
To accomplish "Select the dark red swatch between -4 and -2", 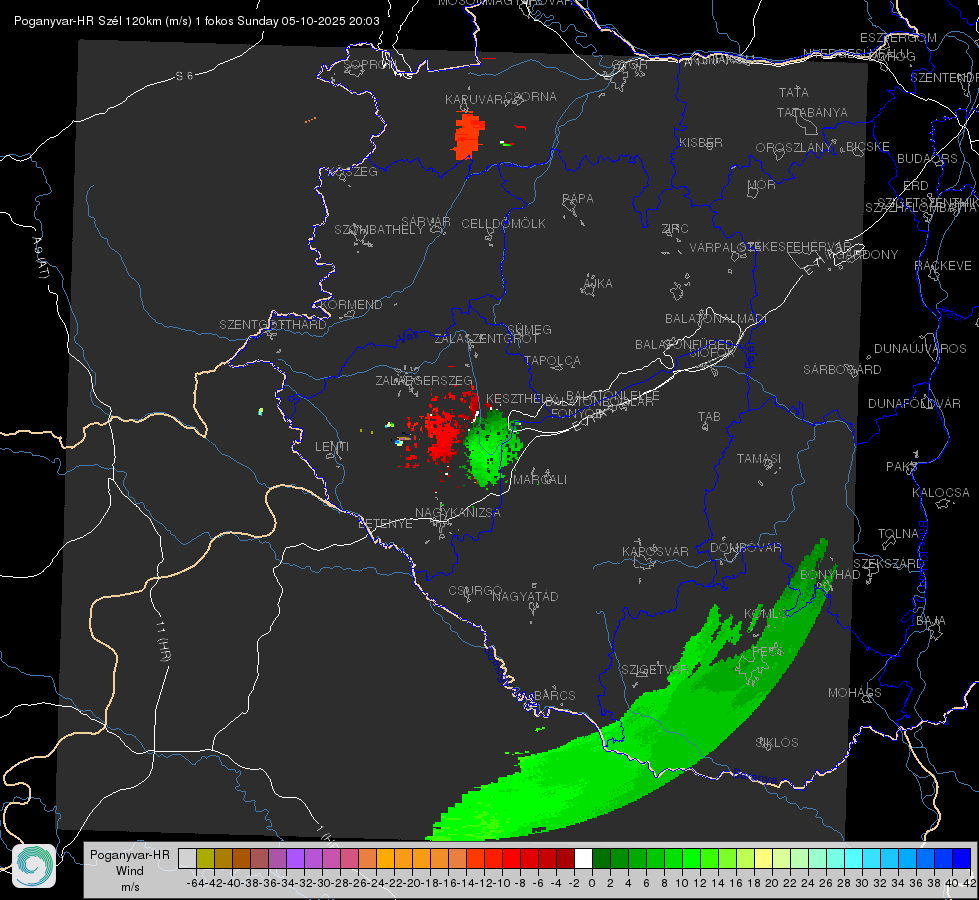I will pyautogui.click(x=565, y=858).
